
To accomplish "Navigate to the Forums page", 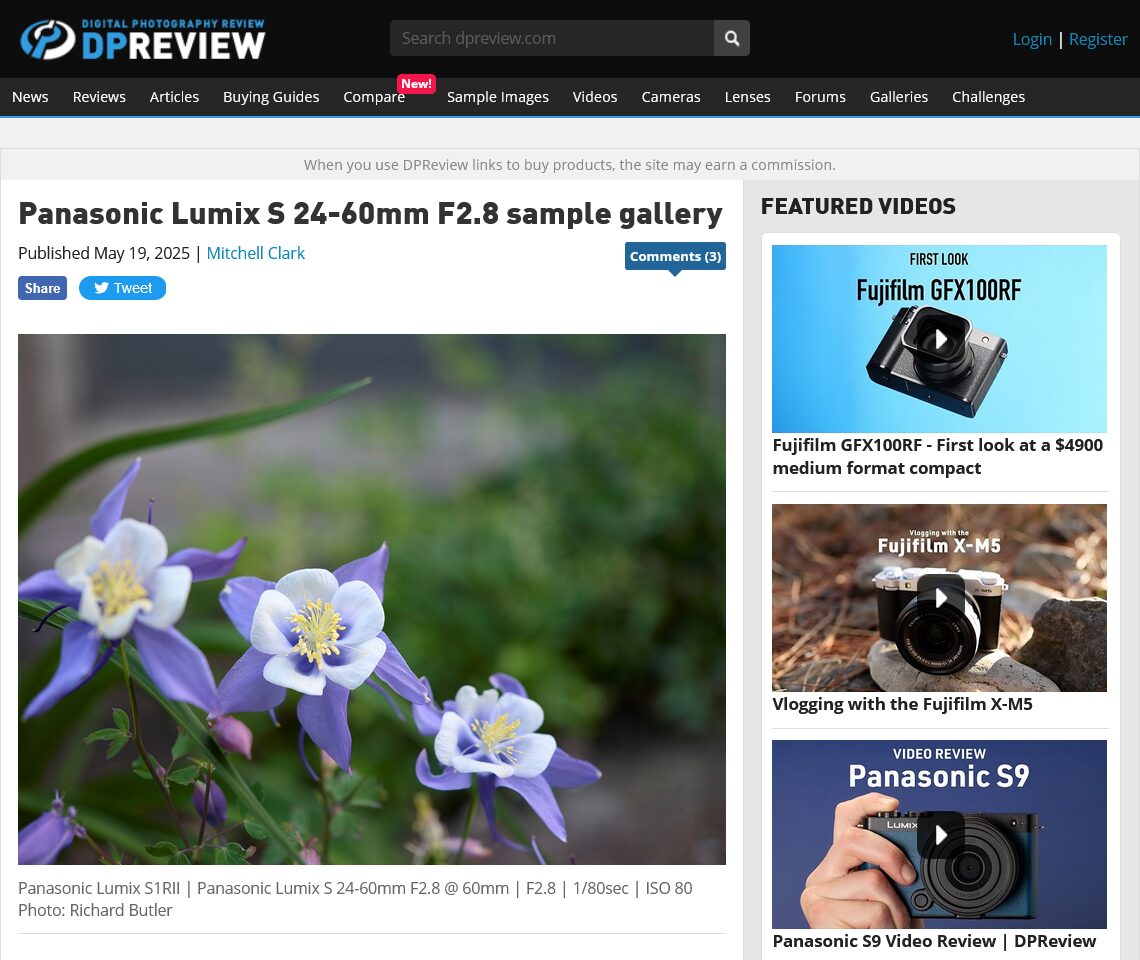I will pos(820,97).
